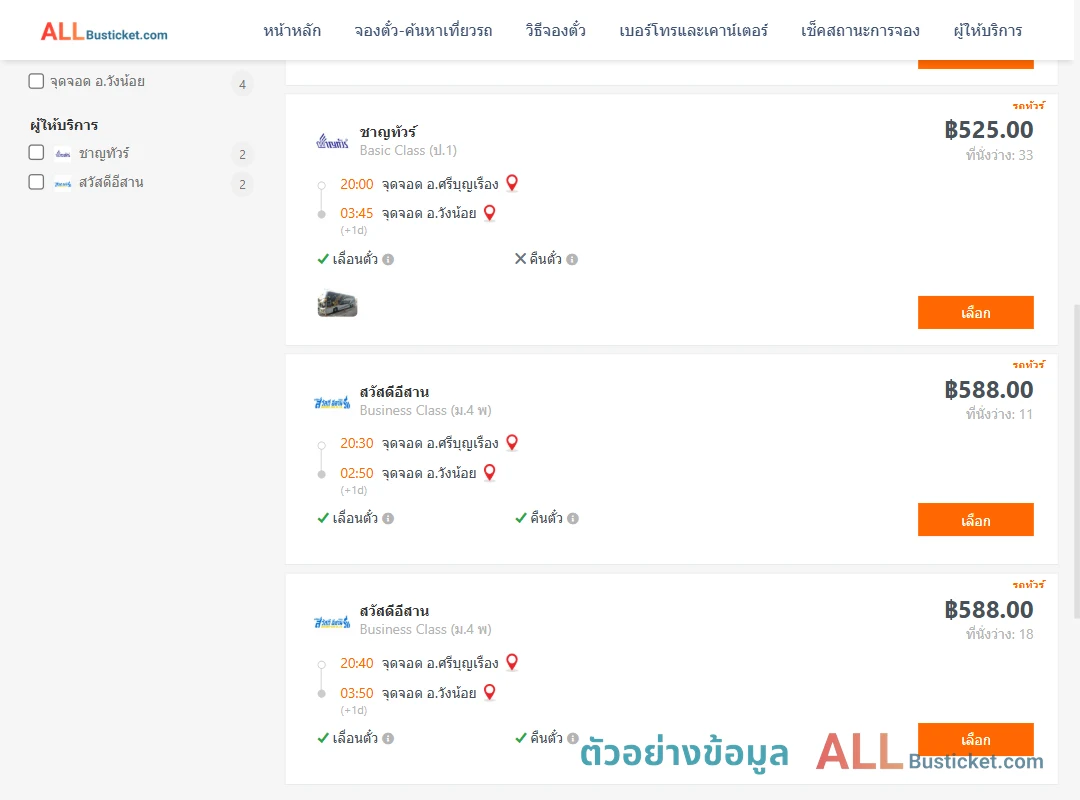
Task: Tick the จุดจอด อ.วังน้อย filter checkbox
Action: point(36,81)
